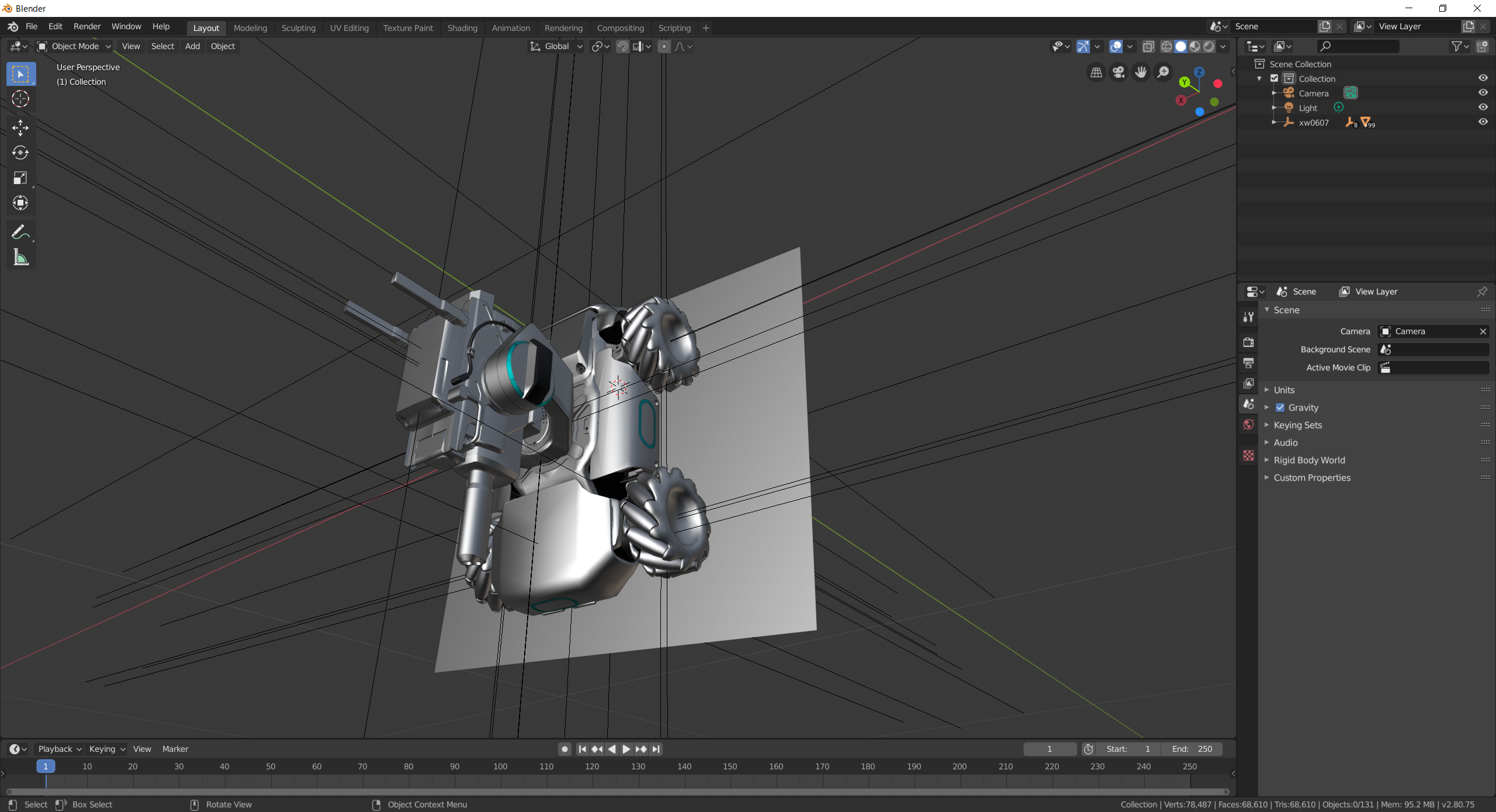Image resolution: width=1496 pixels, height=812 pixels.
Task: Open the Playback popover in timeline
Action: 59,748
